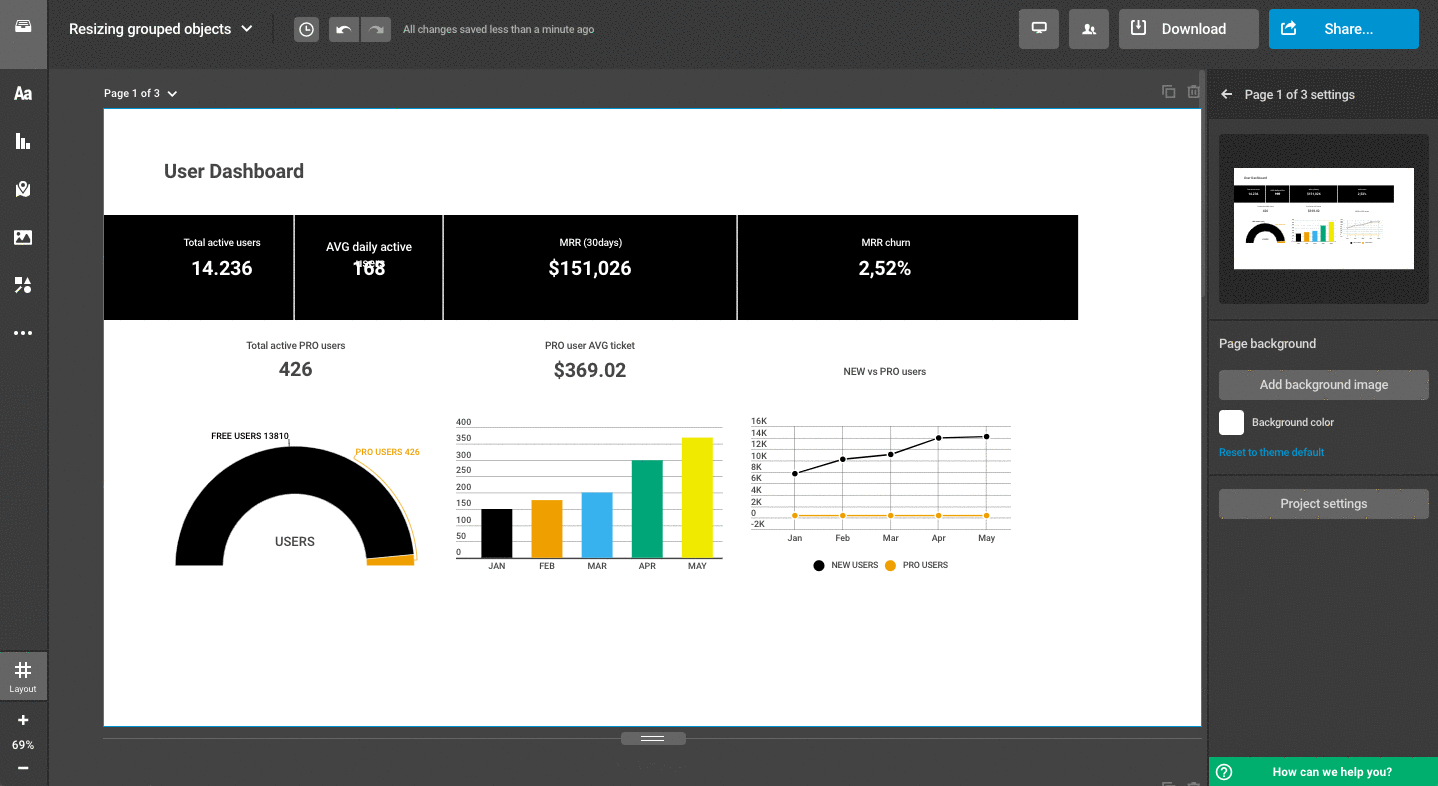
Task: Go back from page settings panel
Action: coord(1227,94)
